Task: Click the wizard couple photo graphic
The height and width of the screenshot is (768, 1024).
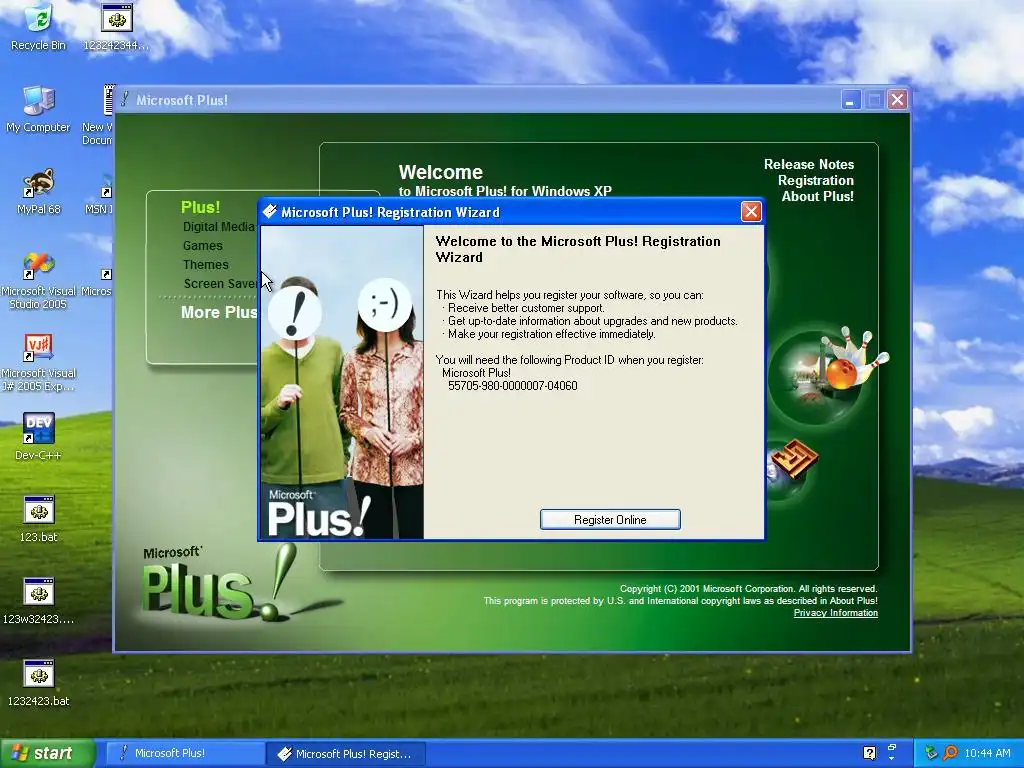Action: (x=342, y=383)
